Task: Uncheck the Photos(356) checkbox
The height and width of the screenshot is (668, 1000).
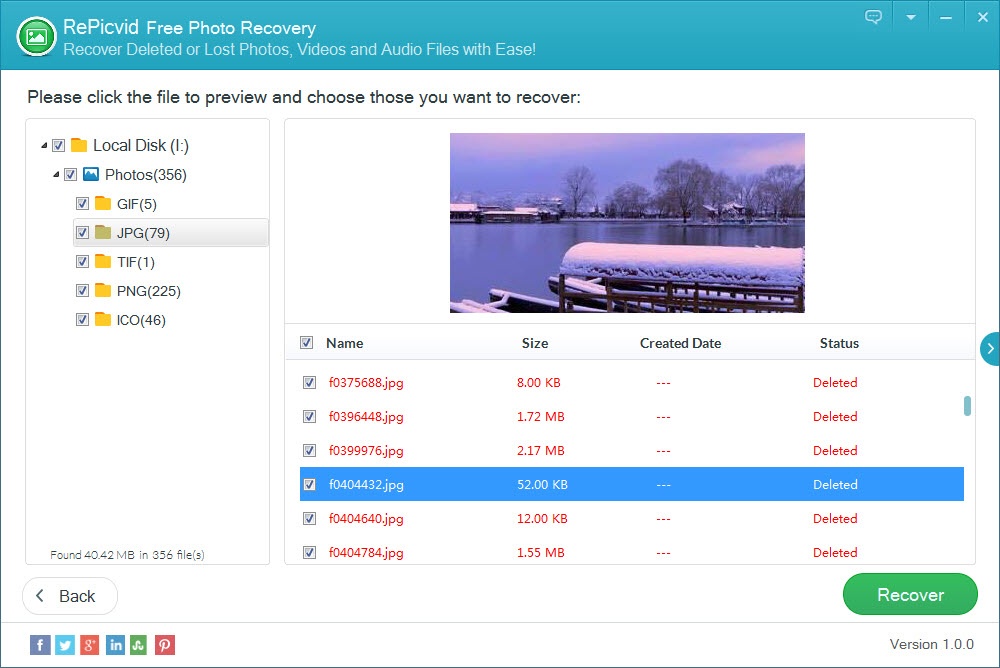Action: coord(71,174)
